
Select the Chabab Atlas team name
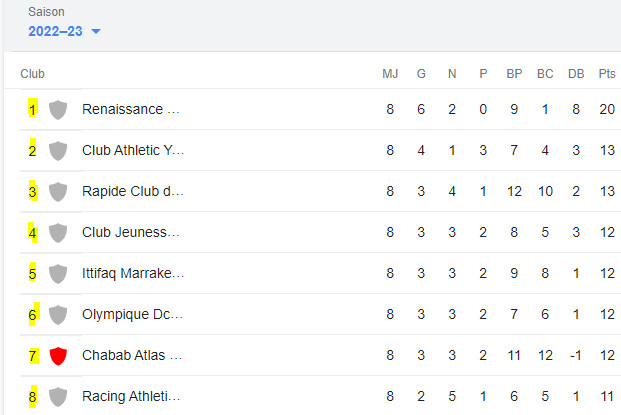[131, 355]
